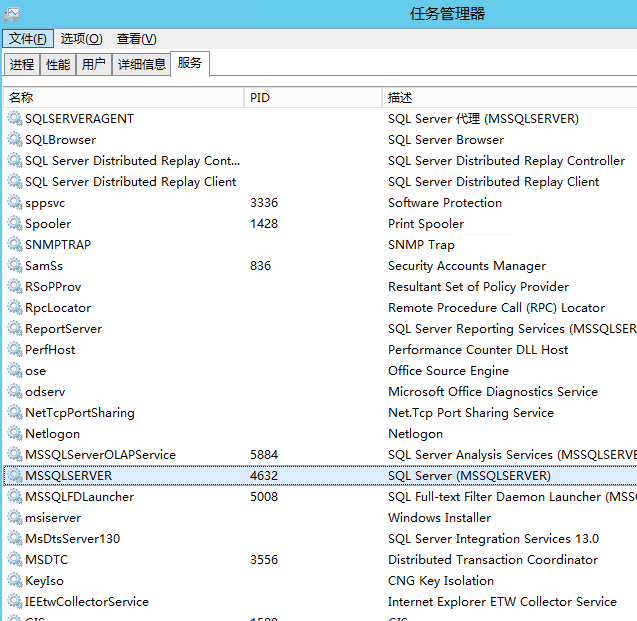Click gear icon beside SQL Server Distributed Replay Client name
This screenshot has width=637, height=621.
[x=15, y=181]
